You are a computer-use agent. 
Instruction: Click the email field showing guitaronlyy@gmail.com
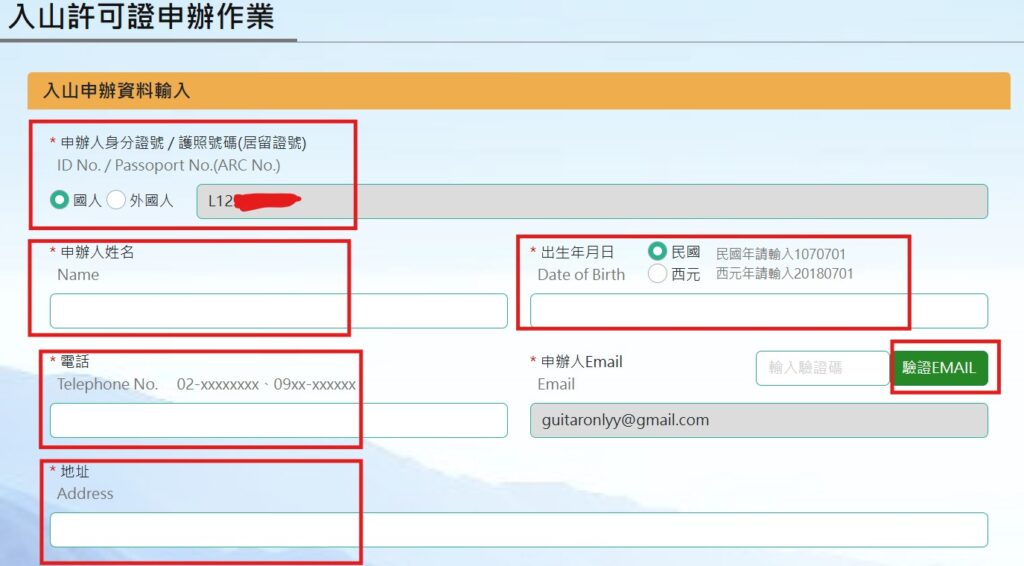(x=758, y=420)
